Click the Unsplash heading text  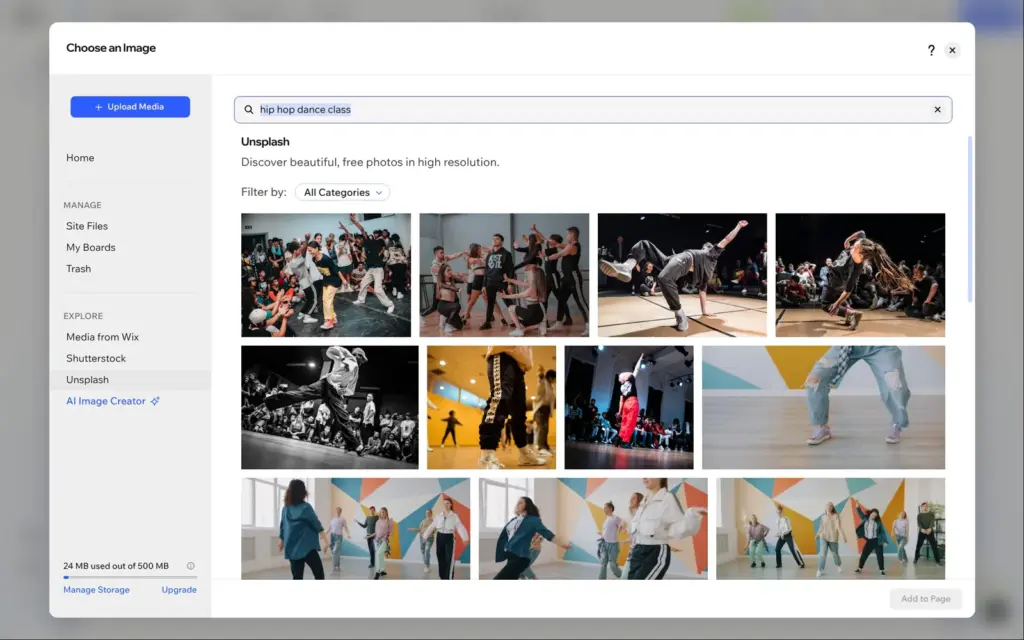[x=265, y=142]
